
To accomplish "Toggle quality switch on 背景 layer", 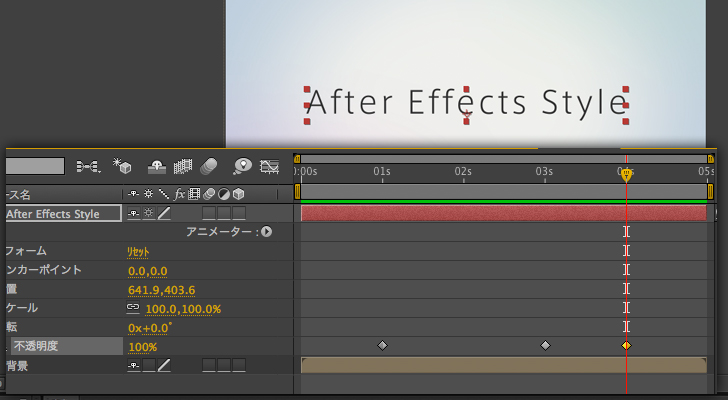I will pyautogui.click(x=164, y=366).
